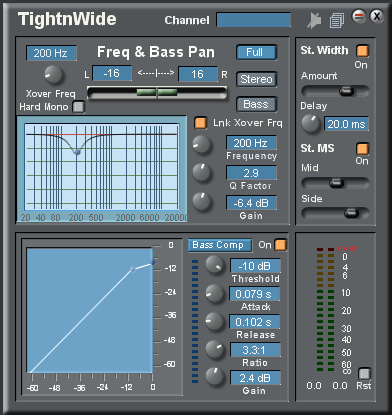This screenshot has height=415, width=392.
Task: Click the Mid level slider
Action: (335, 183)
